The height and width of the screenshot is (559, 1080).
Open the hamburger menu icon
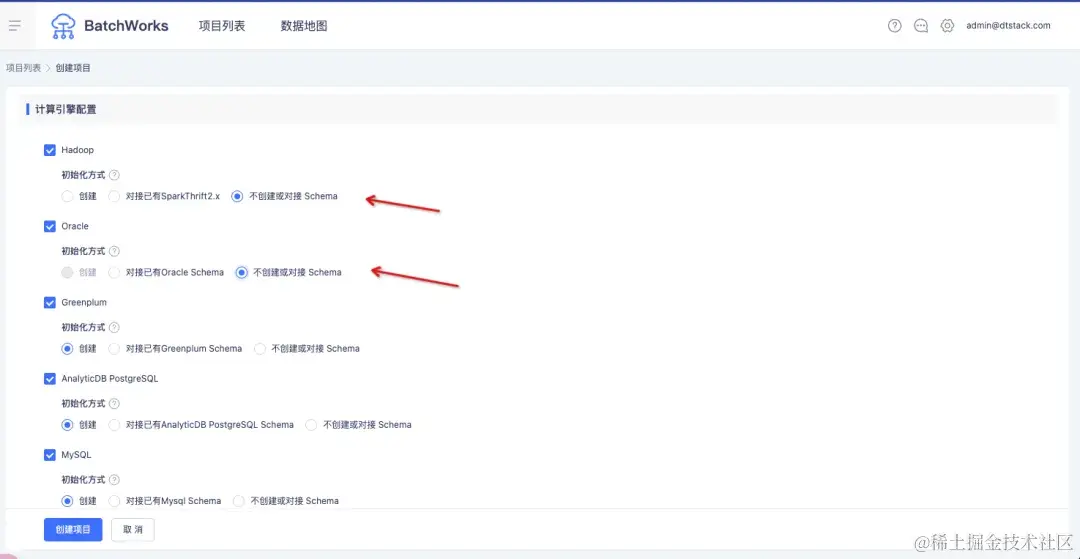click(14, 26)
